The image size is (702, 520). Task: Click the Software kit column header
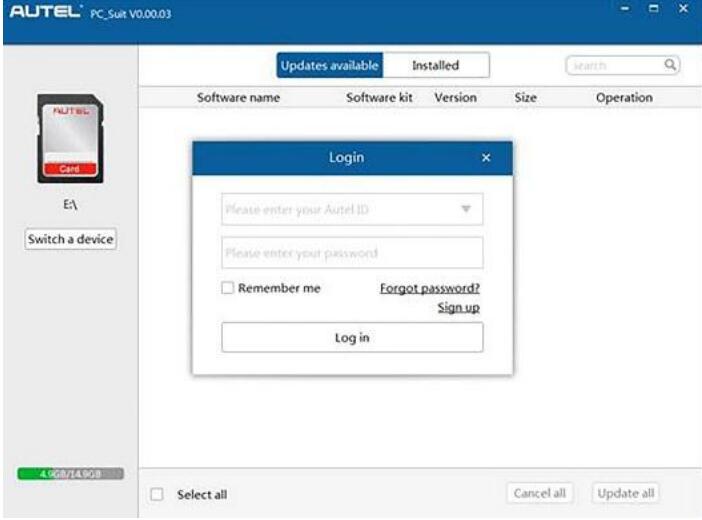(379, 98)
